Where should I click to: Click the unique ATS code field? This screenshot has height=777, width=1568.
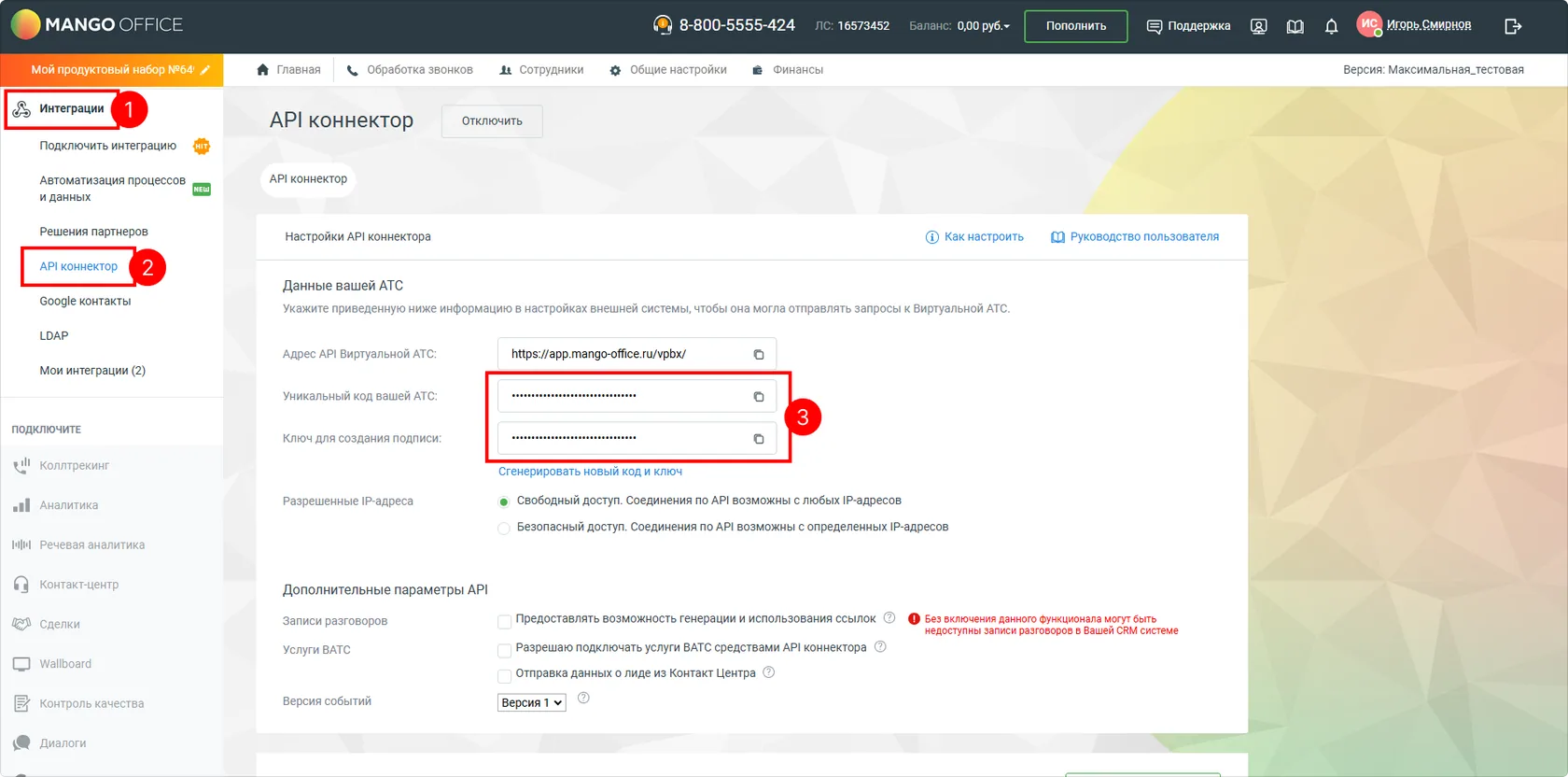click(637, 396)
